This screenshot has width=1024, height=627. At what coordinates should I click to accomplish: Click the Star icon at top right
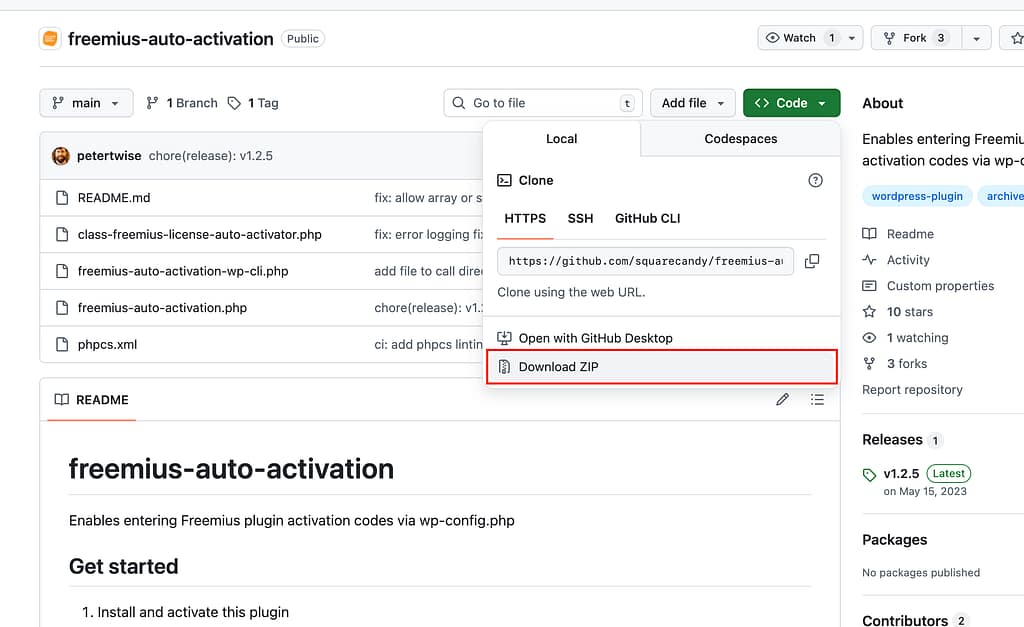click(1017, 38)
